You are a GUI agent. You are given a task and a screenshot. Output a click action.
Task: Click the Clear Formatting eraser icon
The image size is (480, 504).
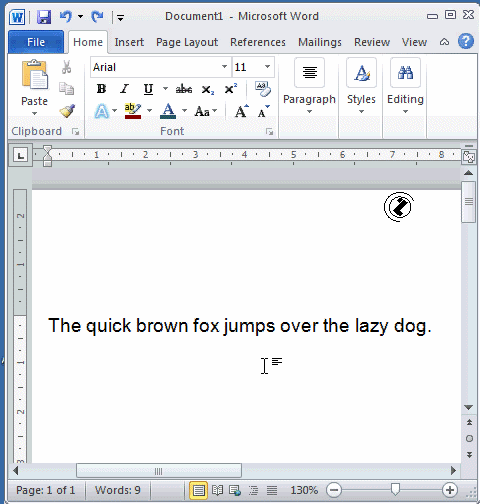tap(263, 89)
